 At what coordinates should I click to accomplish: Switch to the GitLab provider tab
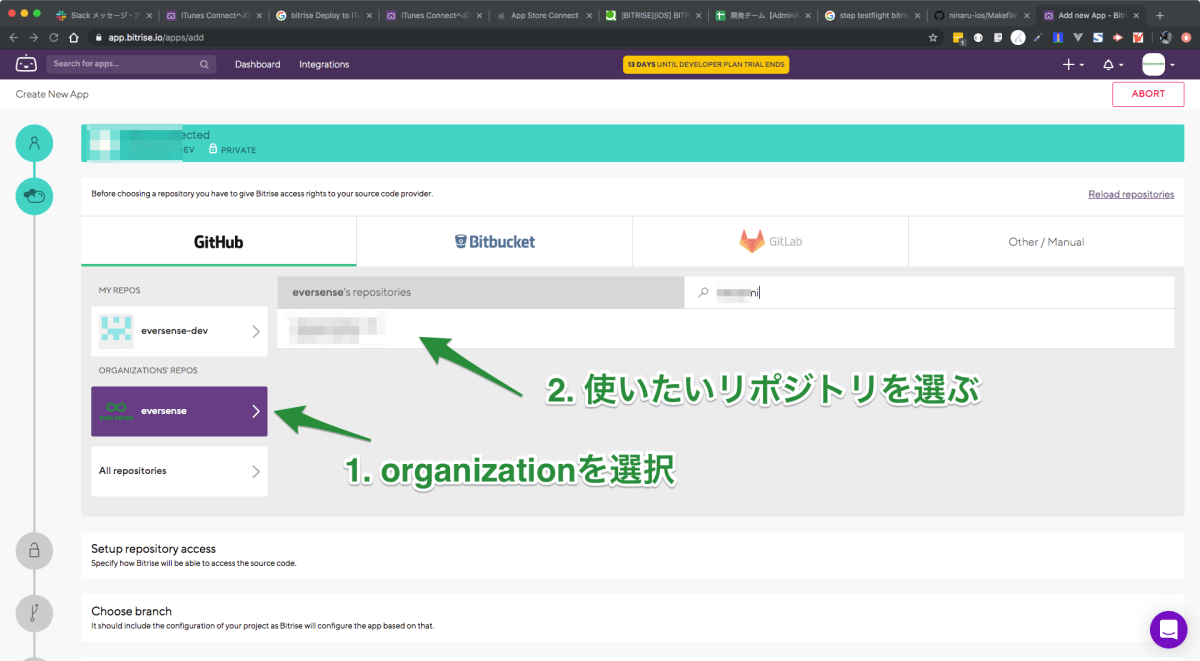tap(770, 242)
